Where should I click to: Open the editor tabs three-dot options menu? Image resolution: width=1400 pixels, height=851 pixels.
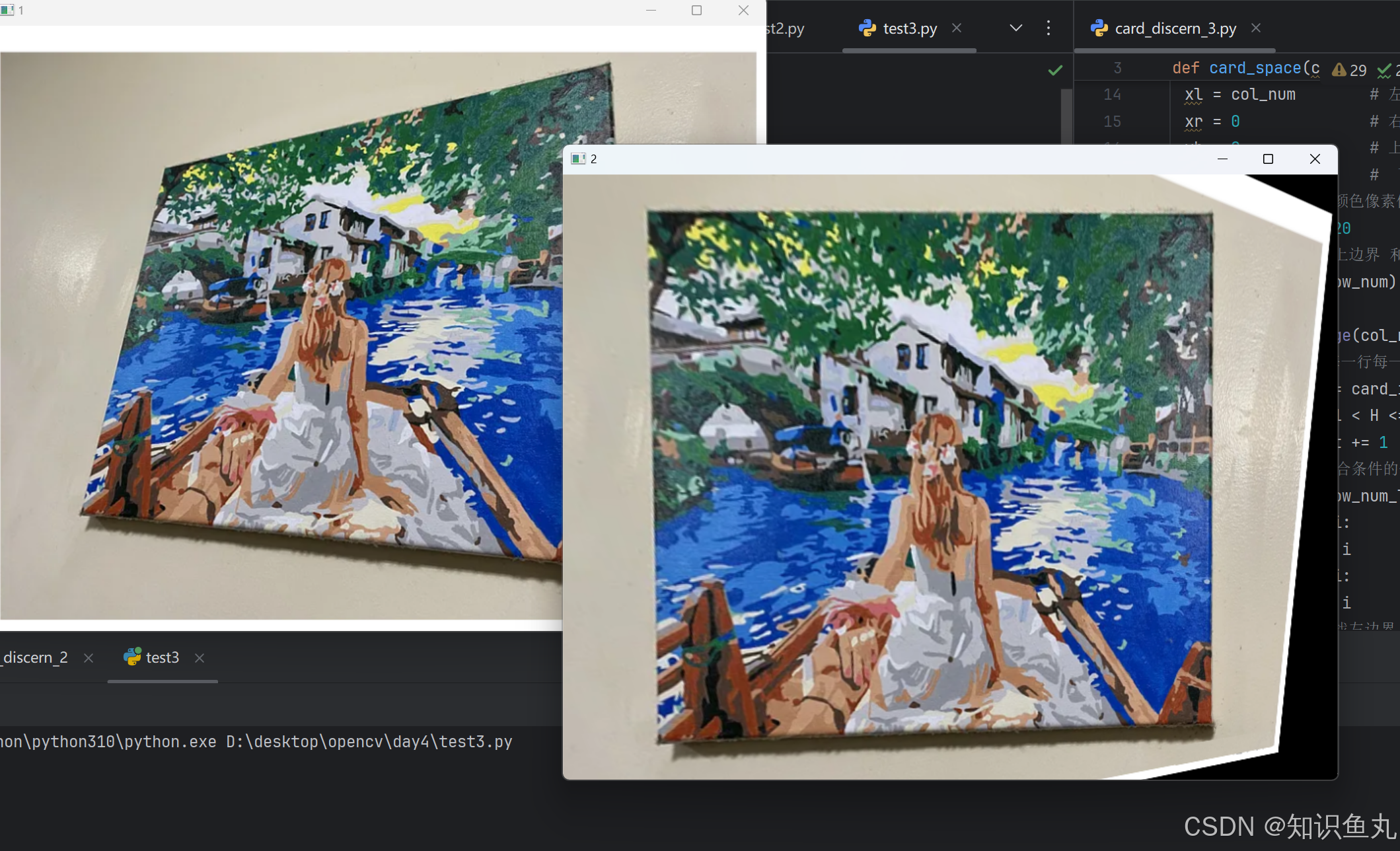pyautogui.click(x=1049, y=28)
